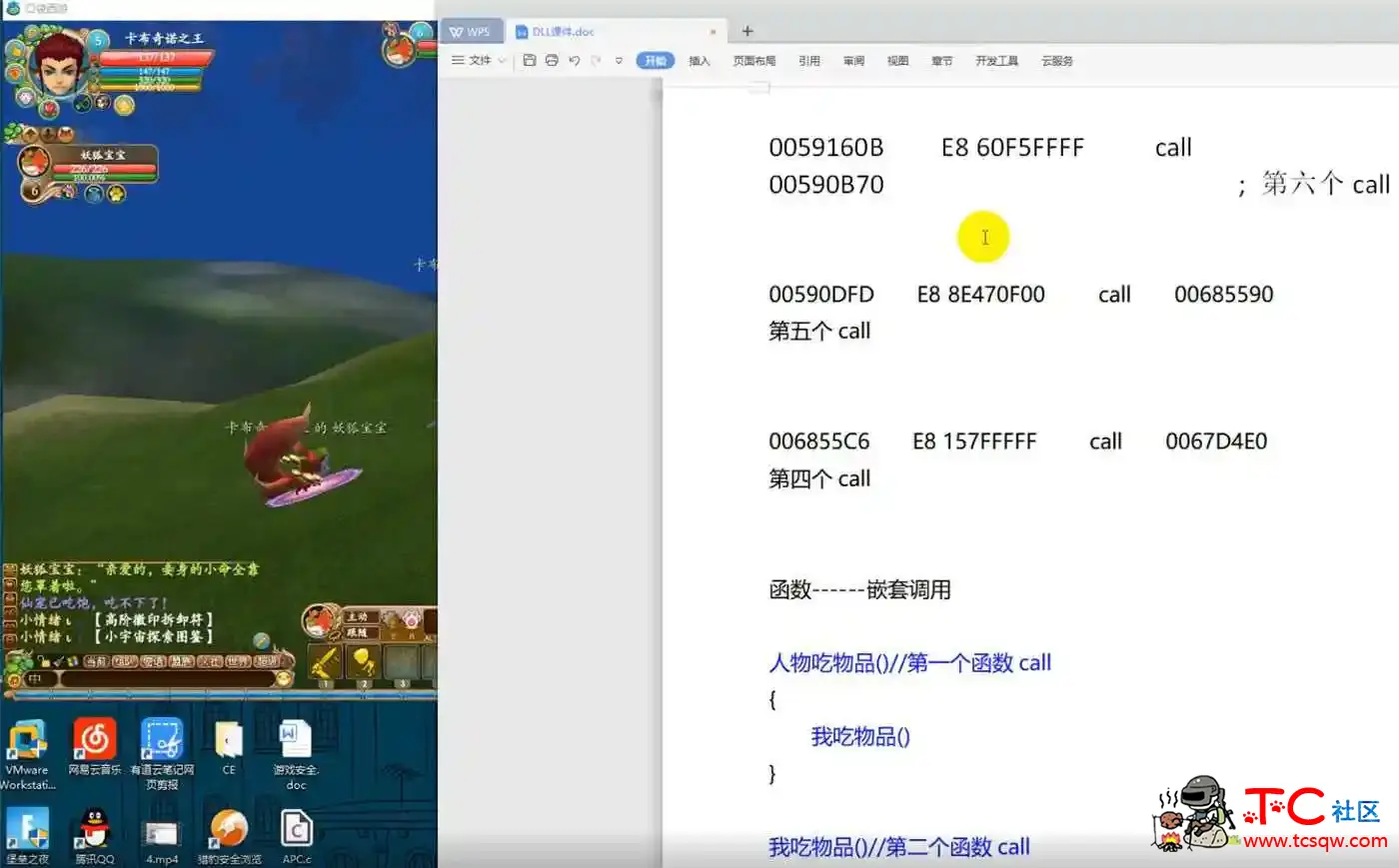Select the CE folder on desktop

click(229, 747)
